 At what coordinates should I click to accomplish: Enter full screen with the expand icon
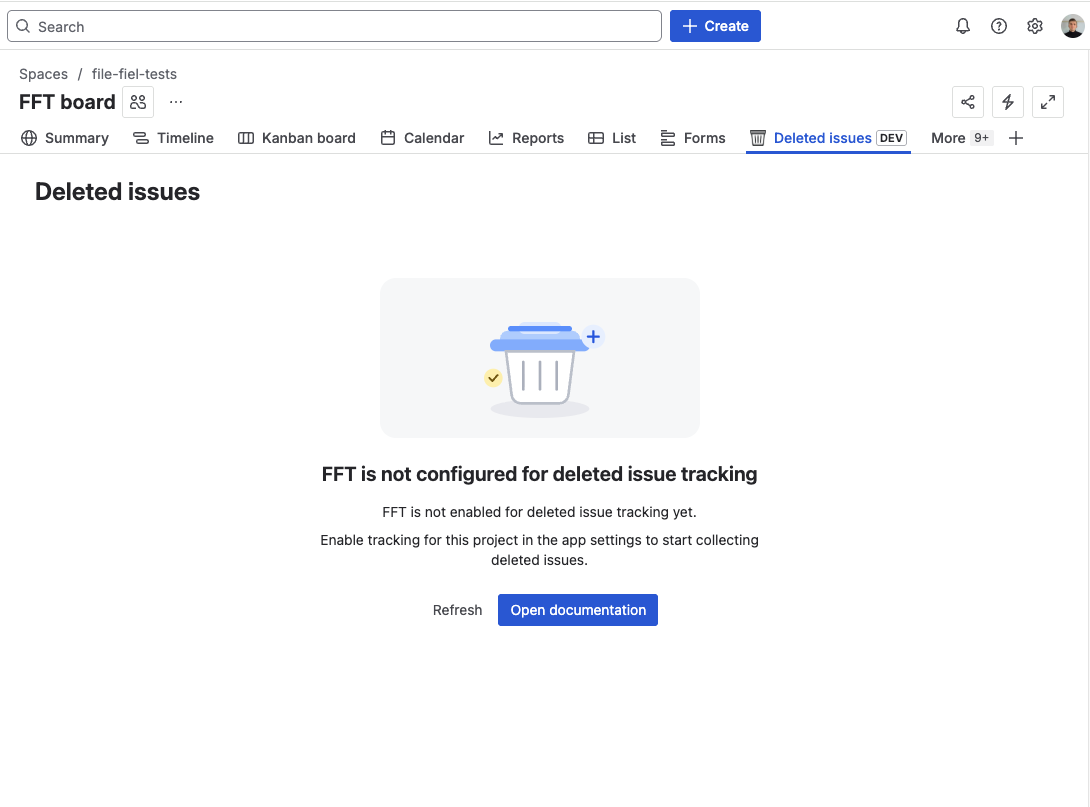(1048, 102)
